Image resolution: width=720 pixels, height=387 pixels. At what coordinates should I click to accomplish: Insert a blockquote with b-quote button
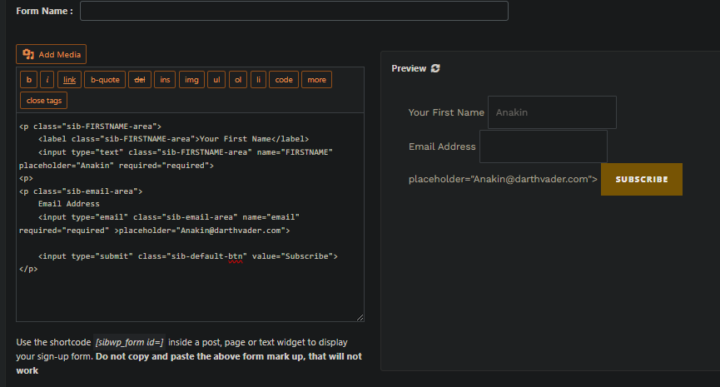[105, 79]
